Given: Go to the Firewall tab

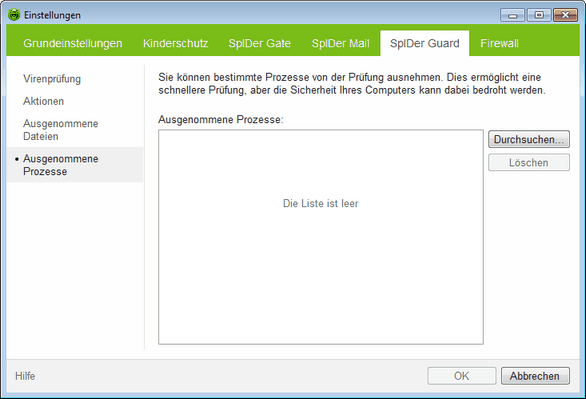Looking at the screenshot, I should pyautogui.click(x=499, y=43).
